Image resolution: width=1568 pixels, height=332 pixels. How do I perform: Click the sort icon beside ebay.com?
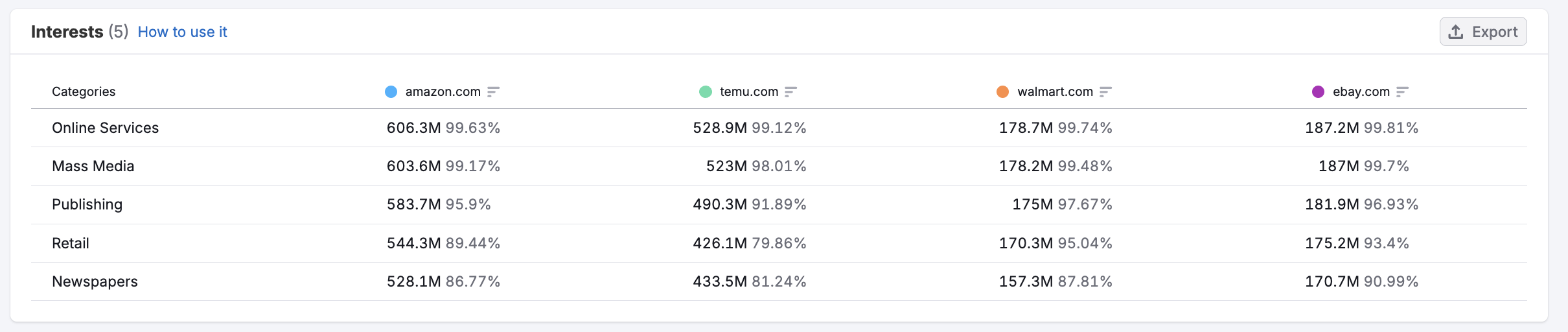pos(1402,92)
